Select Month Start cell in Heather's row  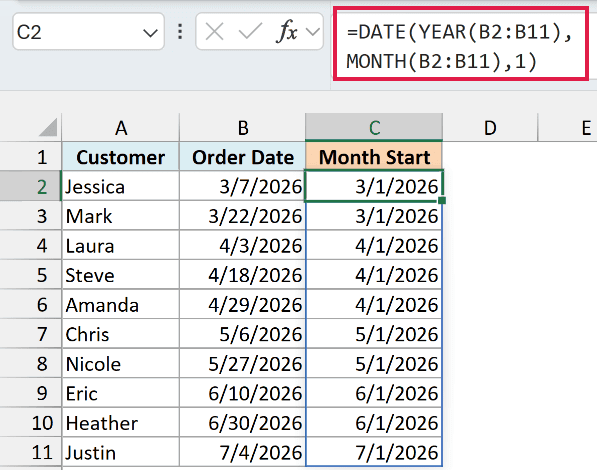point(374,422)
